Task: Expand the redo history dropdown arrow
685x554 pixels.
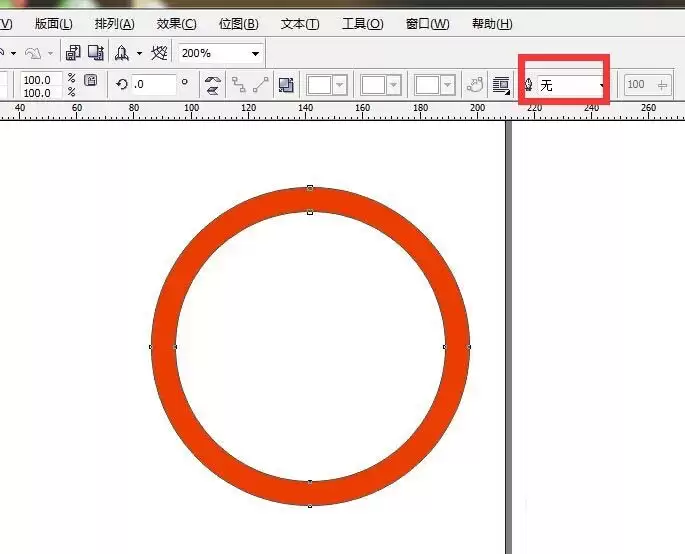Action: coord(50,53)
